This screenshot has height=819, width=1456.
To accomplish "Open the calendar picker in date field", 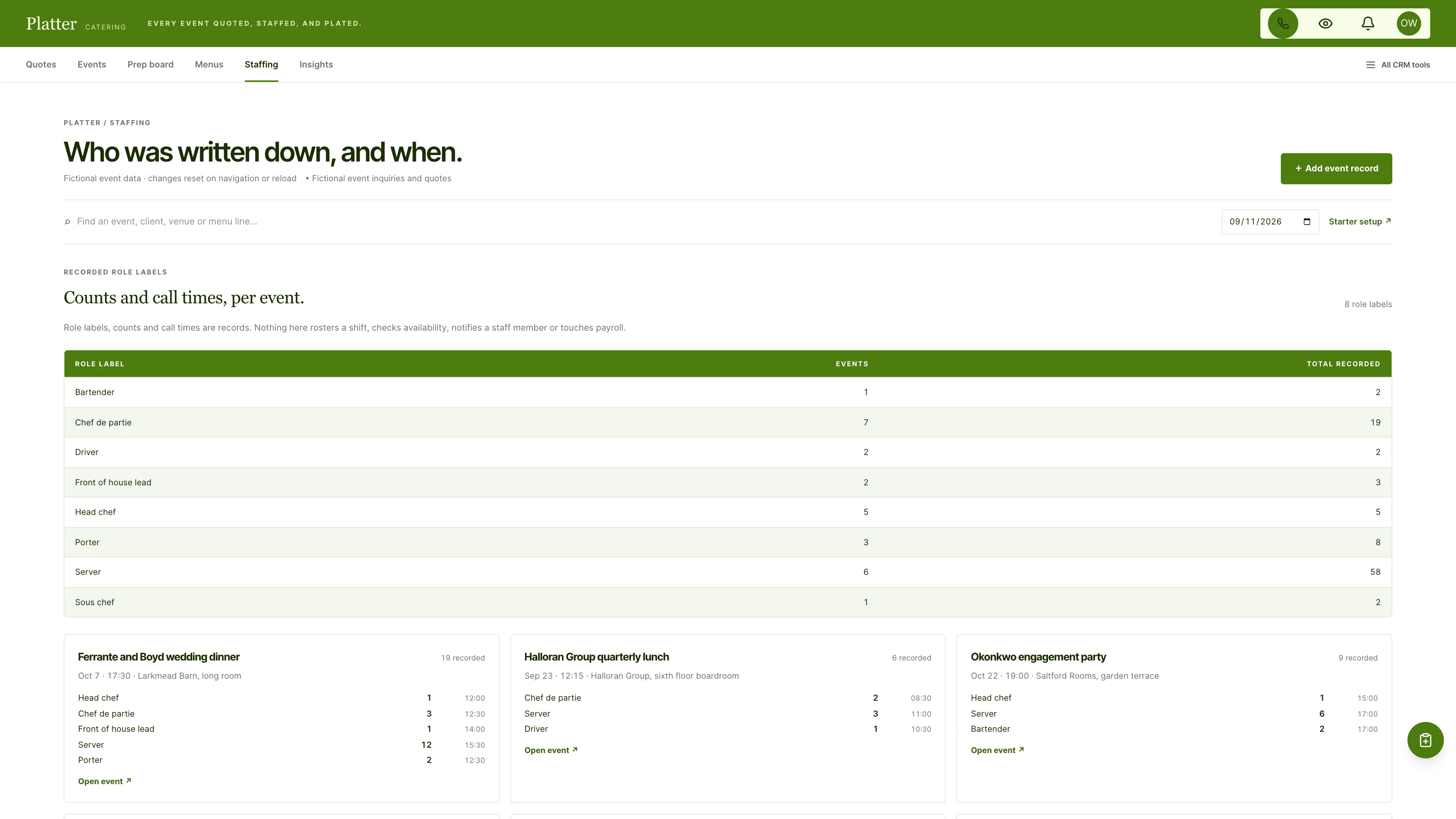I will (x=1307, y=221).
